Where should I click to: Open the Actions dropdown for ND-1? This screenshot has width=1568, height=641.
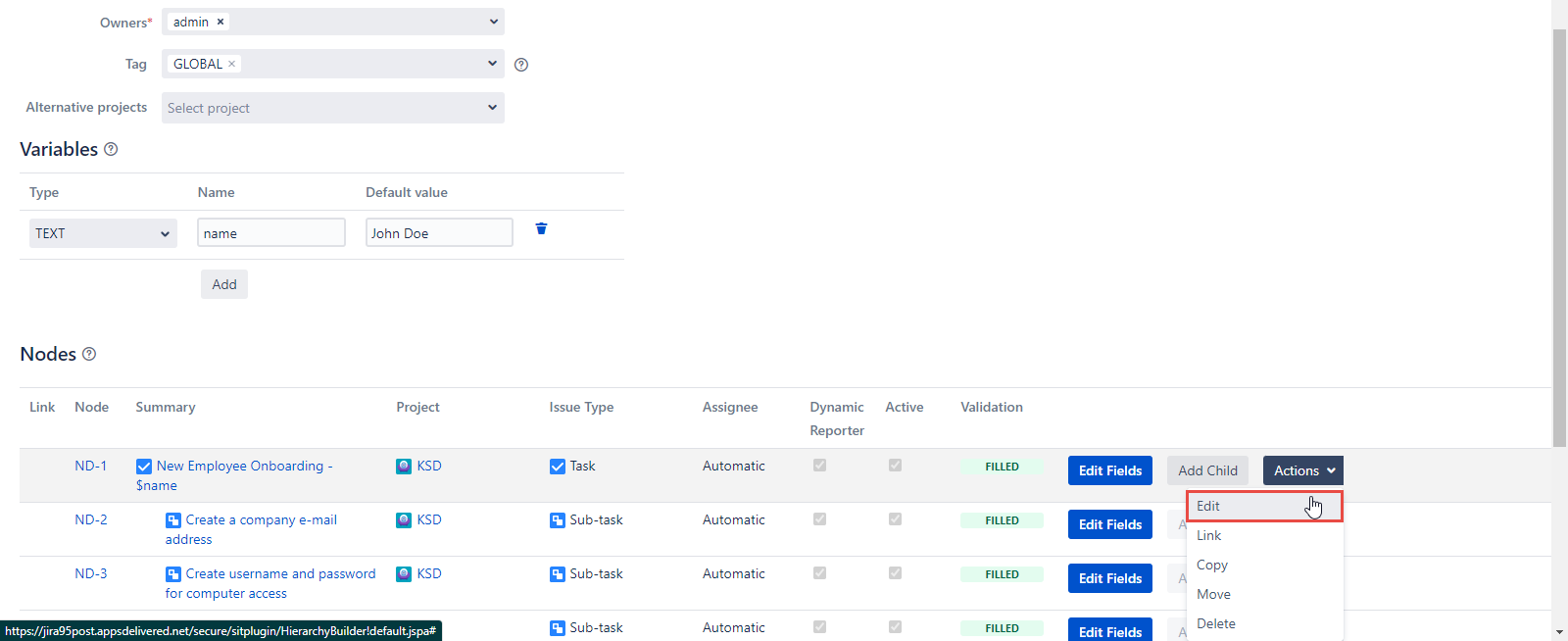pos(1302,470)
